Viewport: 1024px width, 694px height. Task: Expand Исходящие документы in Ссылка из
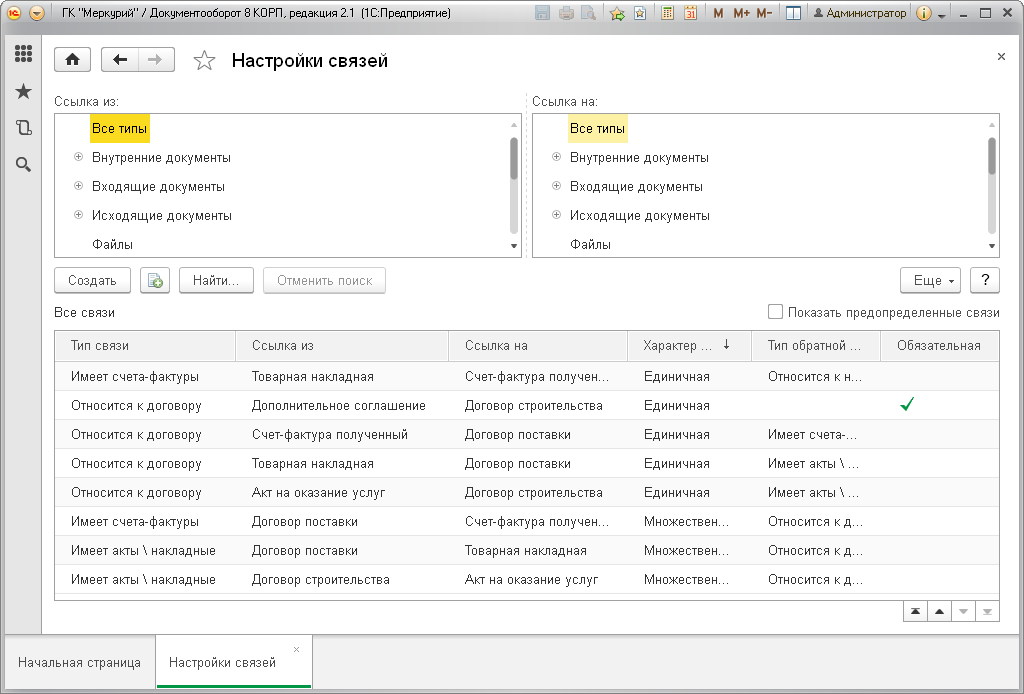78,214
